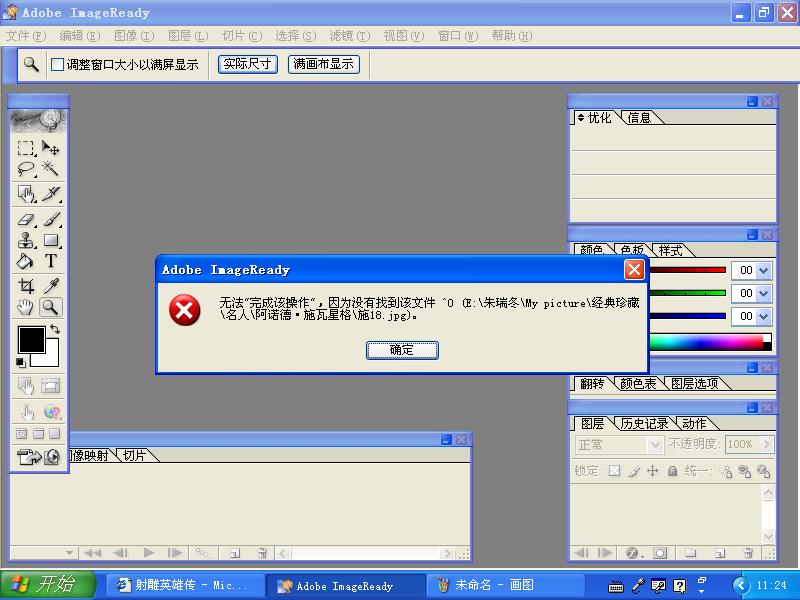The image size is (800, 600).
Task: Select the Rectangular Marquee tool
Action: 26,148
